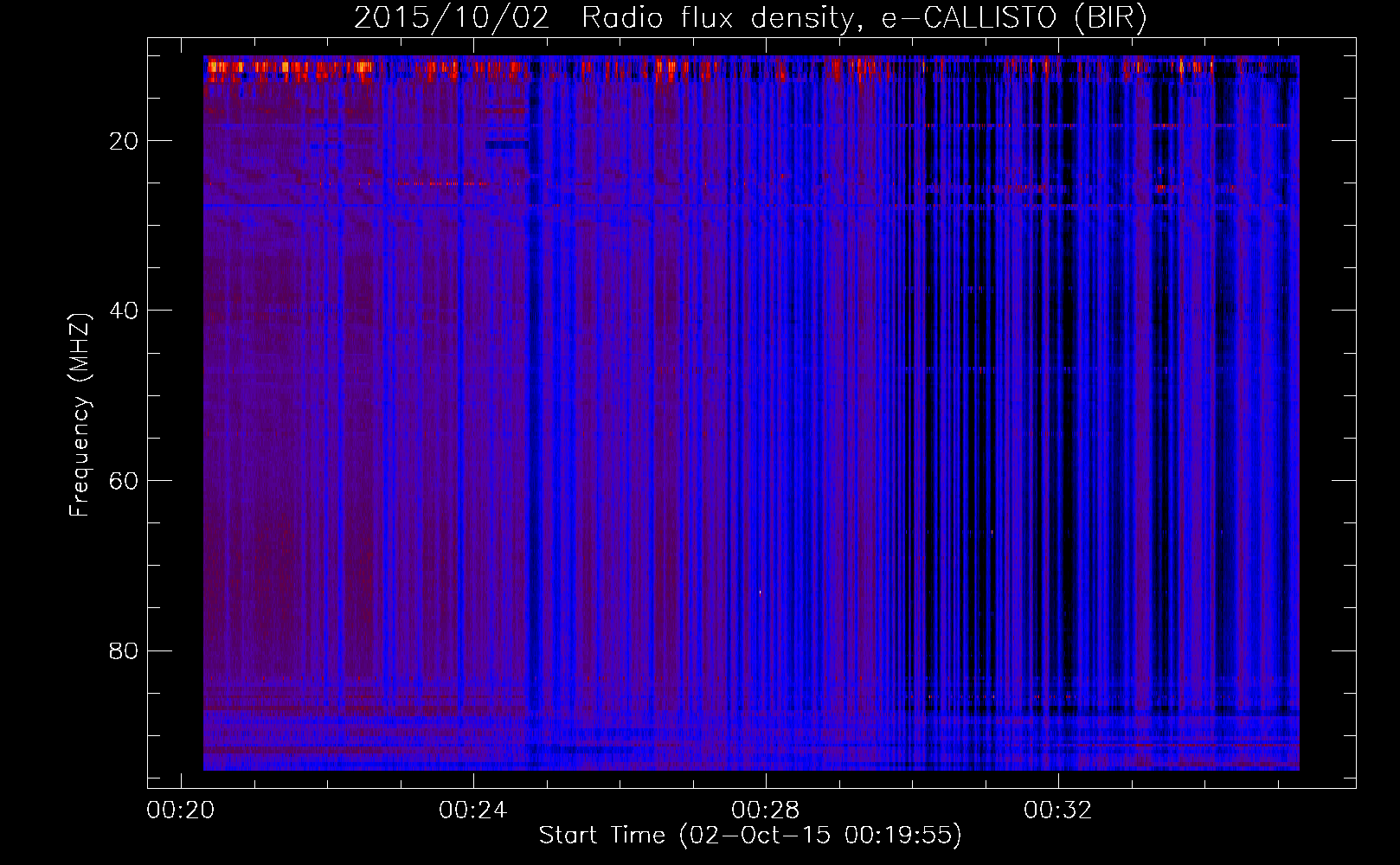Click the 'Start Time (02-Oct-15 00:19:55)' label

pyautogui.click(x=750, y=836)
